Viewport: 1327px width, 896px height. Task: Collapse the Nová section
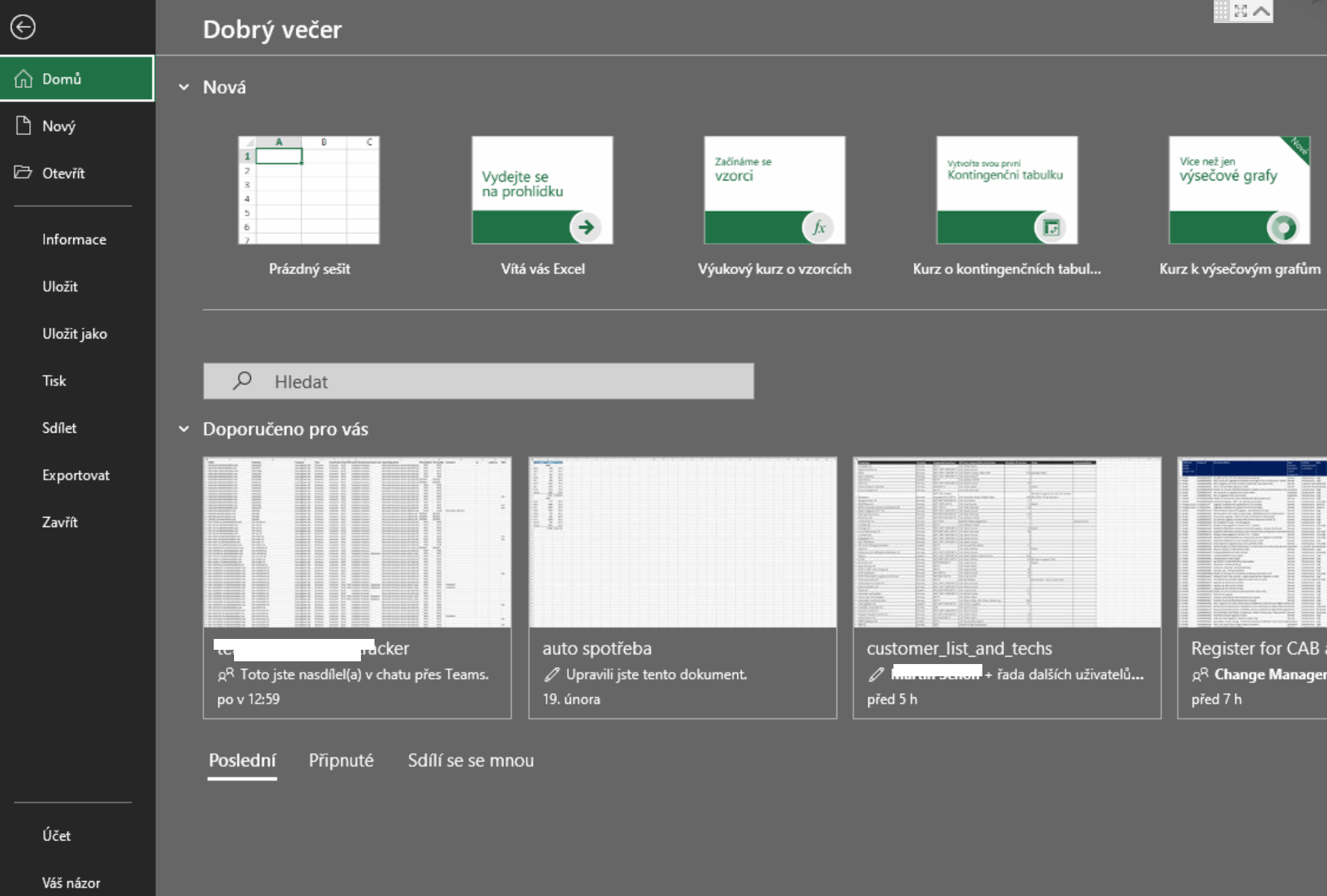184,87
